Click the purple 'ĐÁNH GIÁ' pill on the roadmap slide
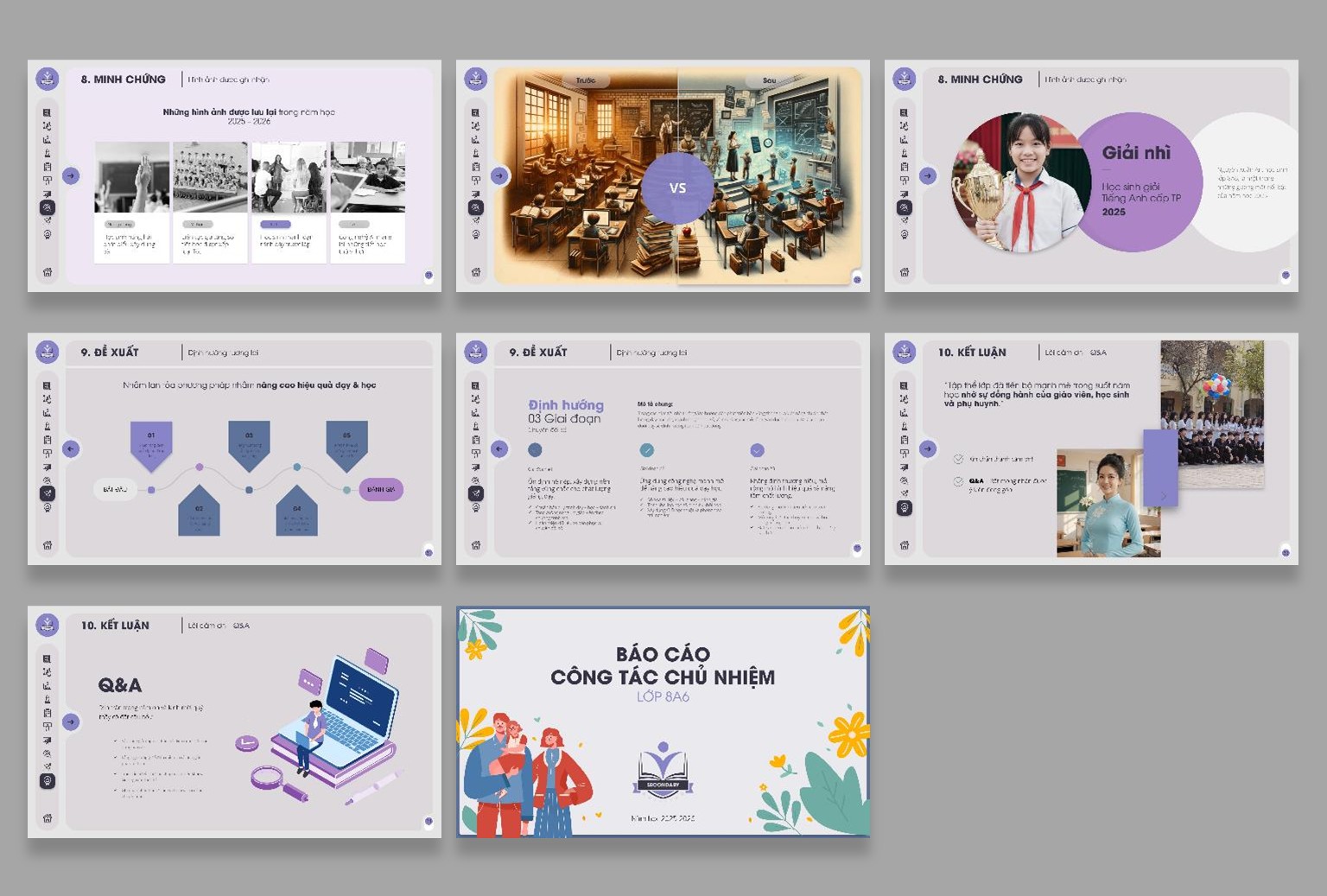This screenshot has height=896, width=1327. pos(380,490)
